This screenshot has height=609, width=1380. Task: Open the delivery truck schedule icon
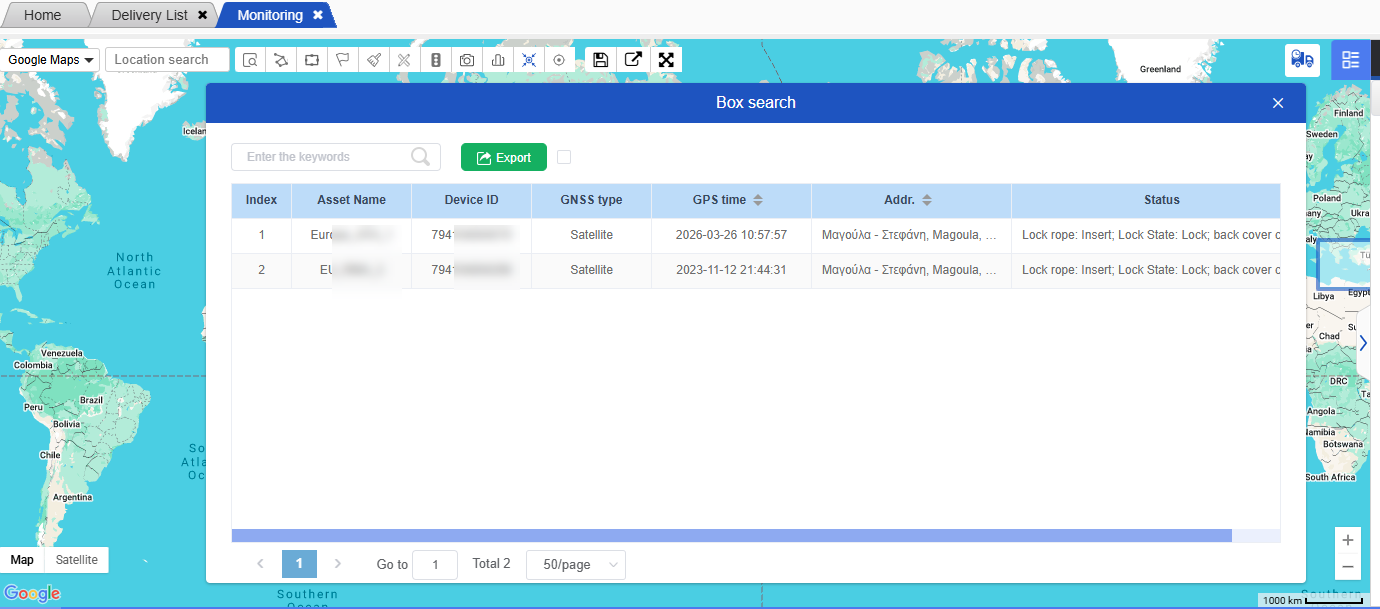pos(1302,60)
